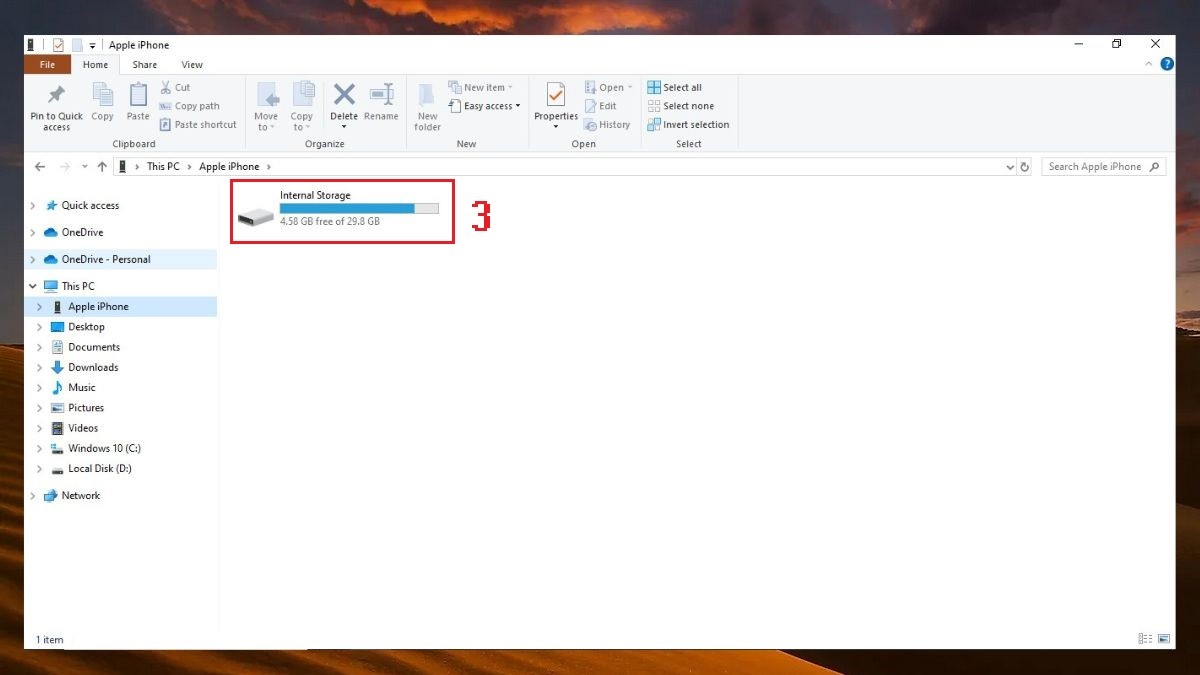This screenshot has height=675, width=1200.
Task: Select Local Disk (D:) in sidebar
Action: click(x=99, y=468)
